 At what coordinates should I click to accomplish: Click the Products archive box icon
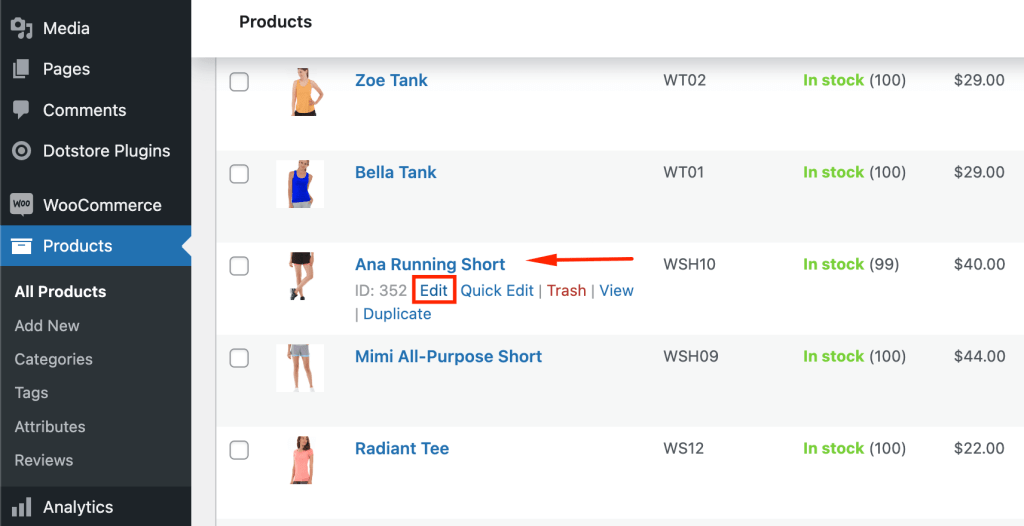[22, 246]
